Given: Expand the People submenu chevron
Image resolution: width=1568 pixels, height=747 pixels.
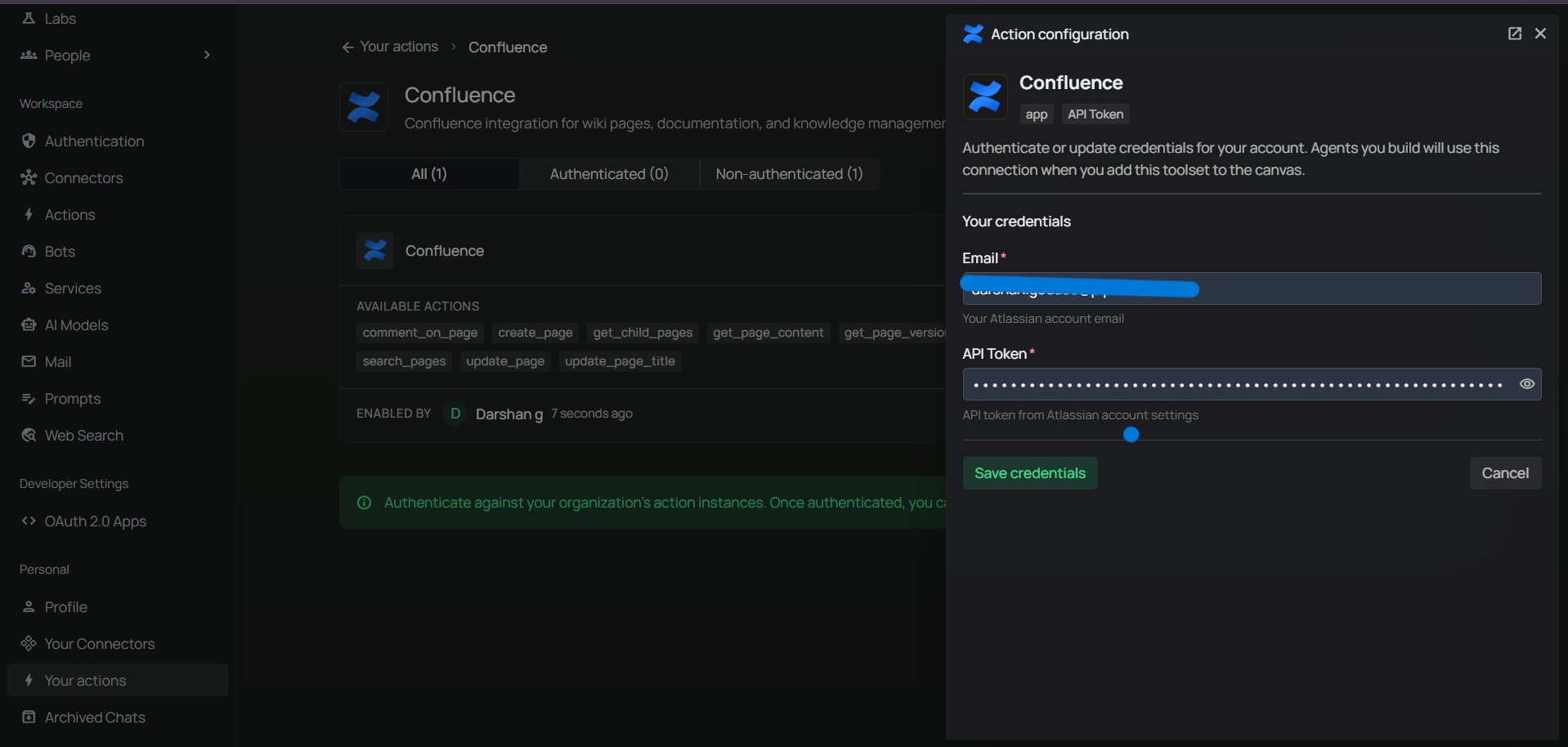Looking at the screenshot, I should click(207, 55).
